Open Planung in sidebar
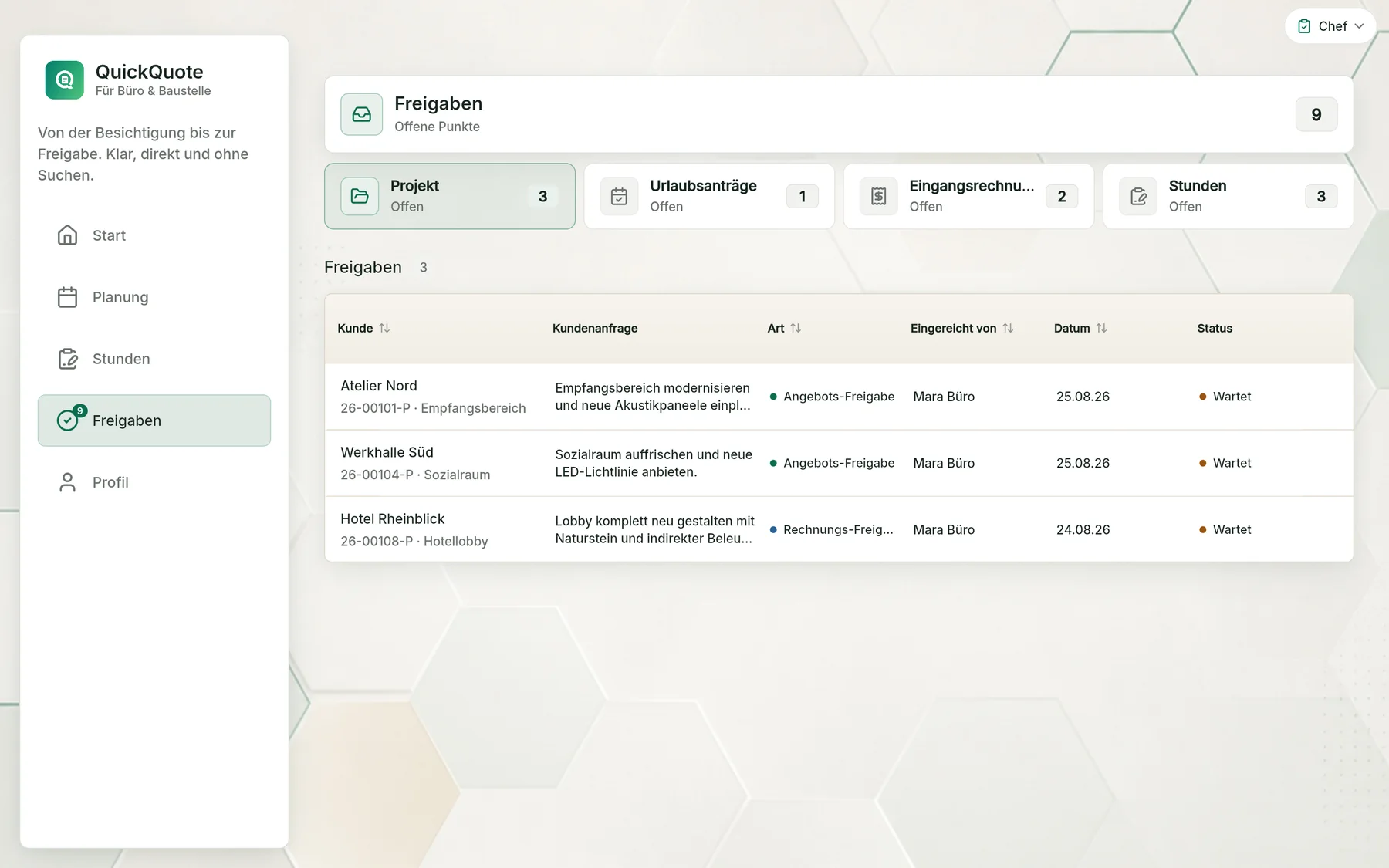1389x868 pixels. (x=154, y=297)
